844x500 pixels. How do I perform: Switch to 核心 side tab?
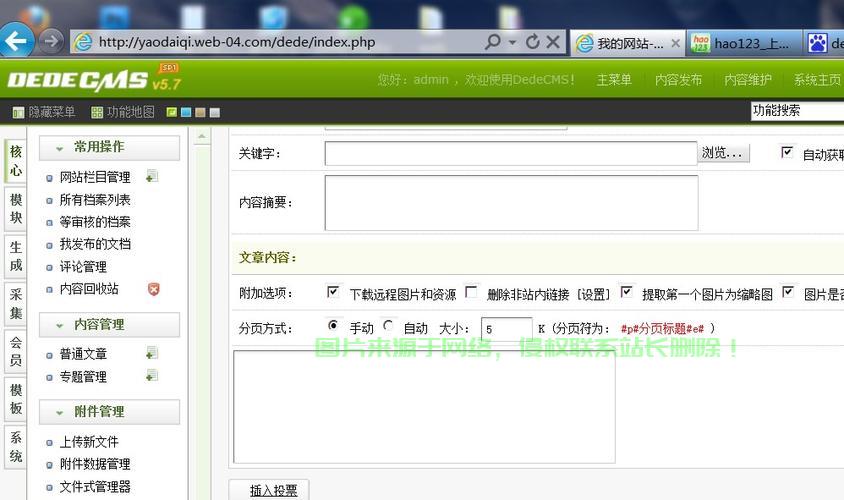point(16,160)
